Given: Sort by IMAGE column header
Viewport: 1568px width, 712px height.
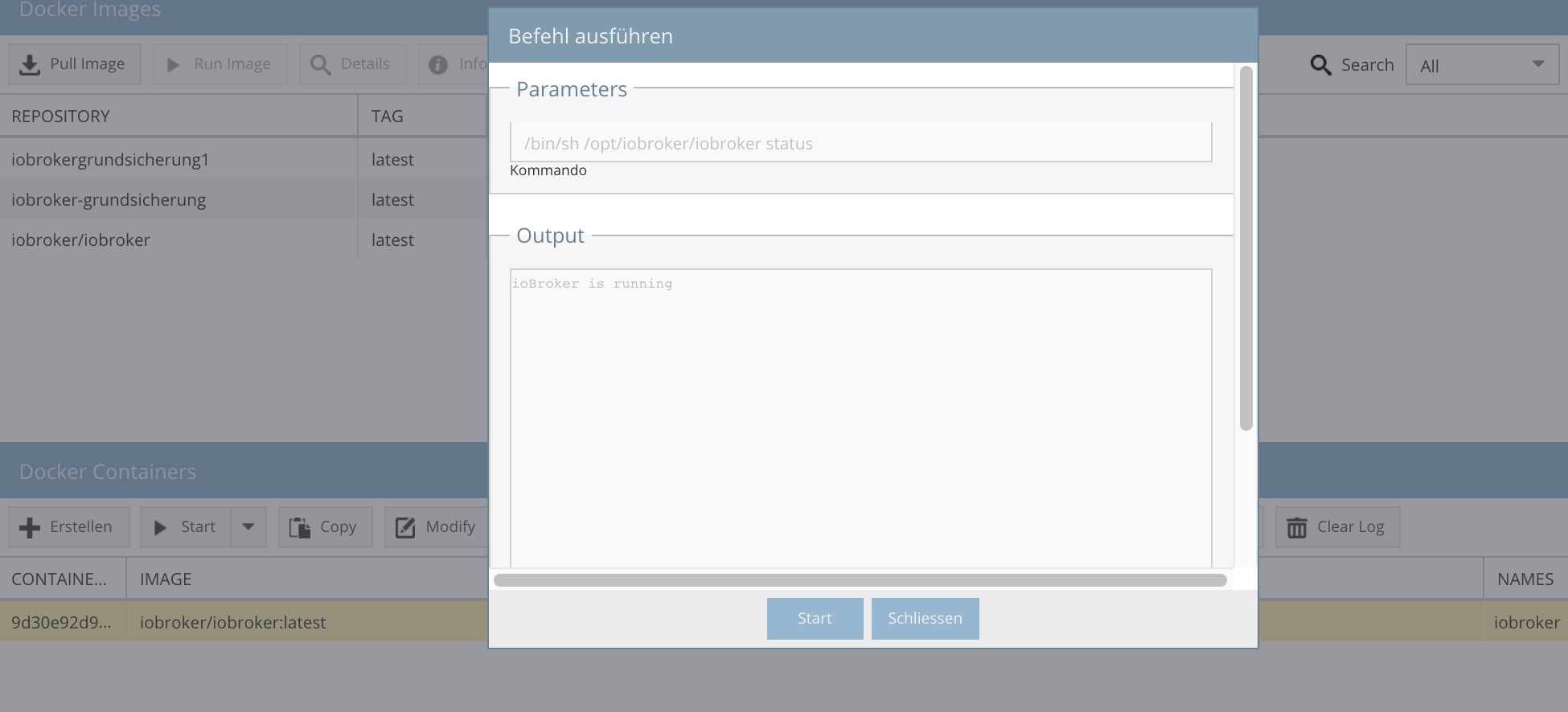Looking at the screenshot, I should [x=307, y=579].
